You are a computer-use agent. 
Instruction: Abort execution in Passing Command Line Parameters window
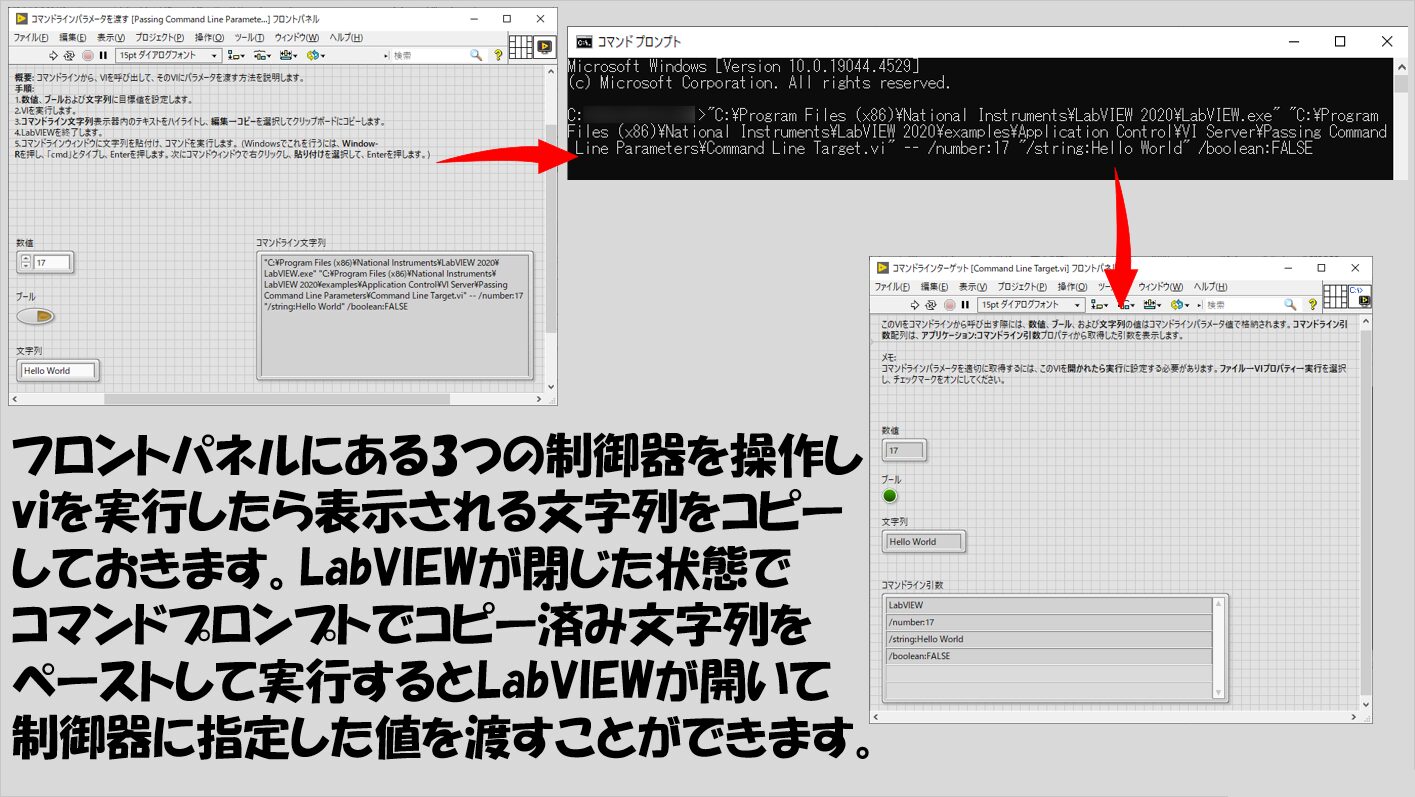(88, 55)
